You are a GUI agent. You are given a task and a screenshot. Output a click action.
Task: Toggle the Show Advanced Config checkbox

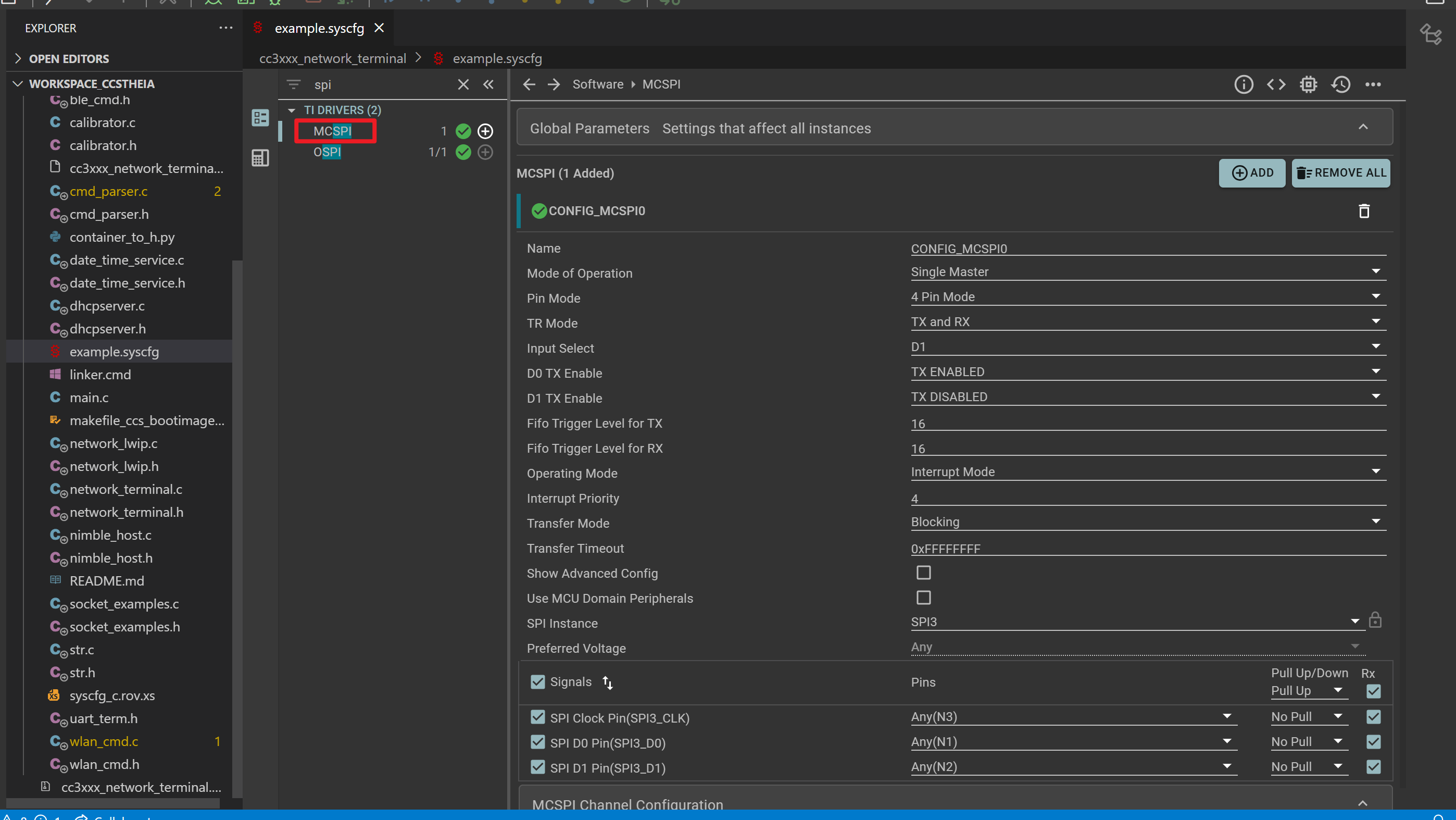[x=924, y=573]
